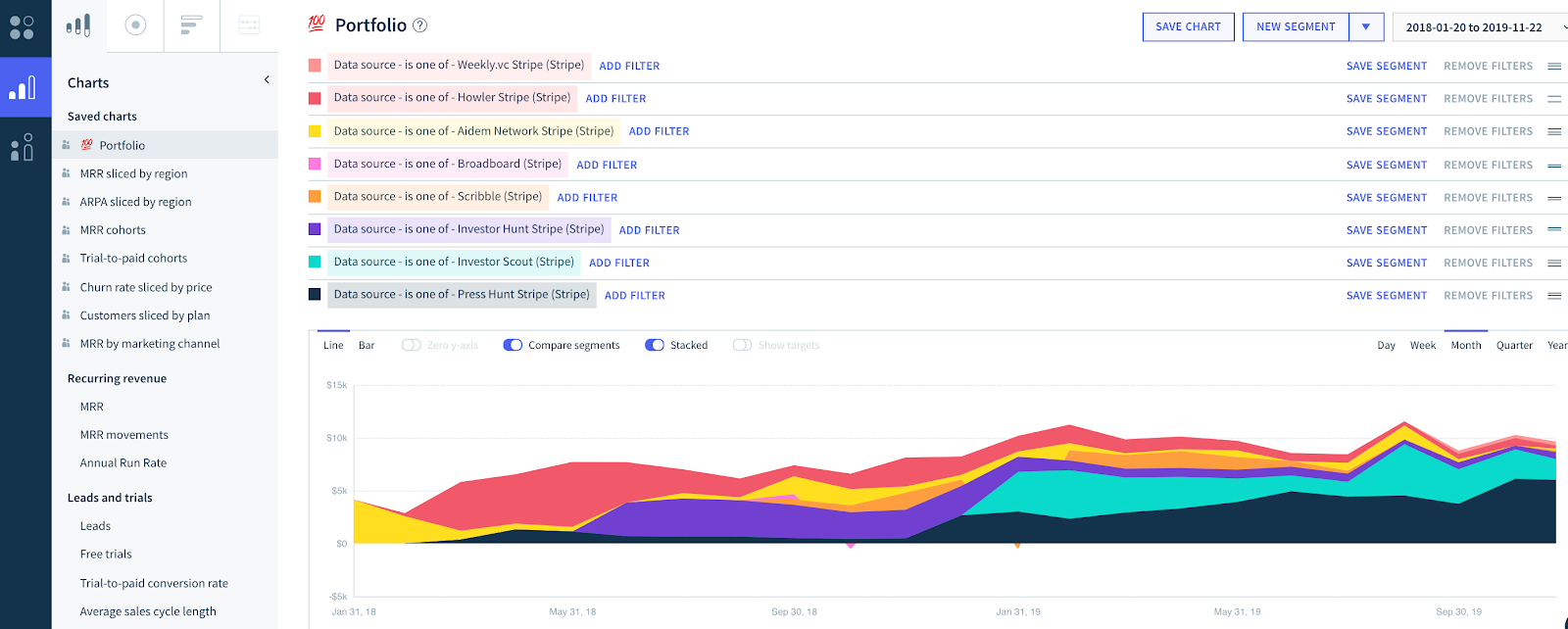Click the four-dots logo icon
Image resolution: width=1568 pixels, height=629 pixels.
[22, 26]
